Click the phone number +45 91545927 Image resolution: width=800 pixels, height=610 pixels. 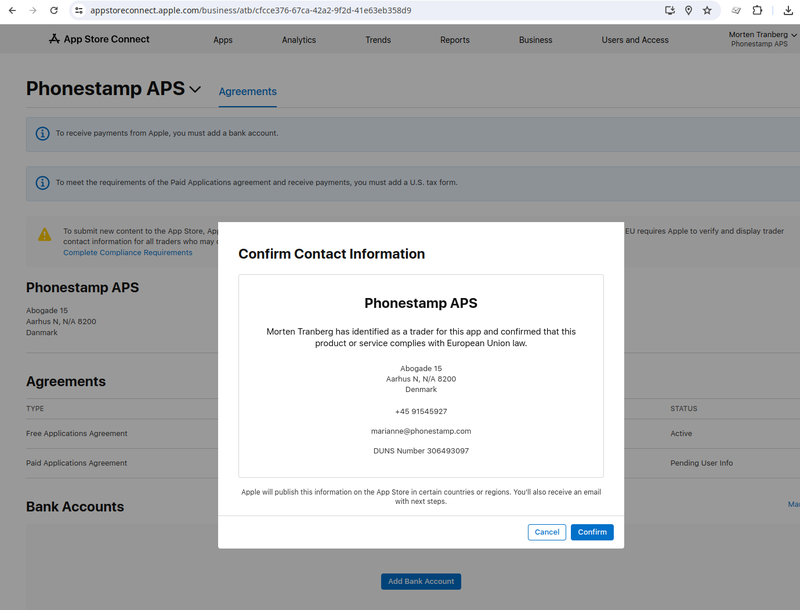click(x=421, y=411)
